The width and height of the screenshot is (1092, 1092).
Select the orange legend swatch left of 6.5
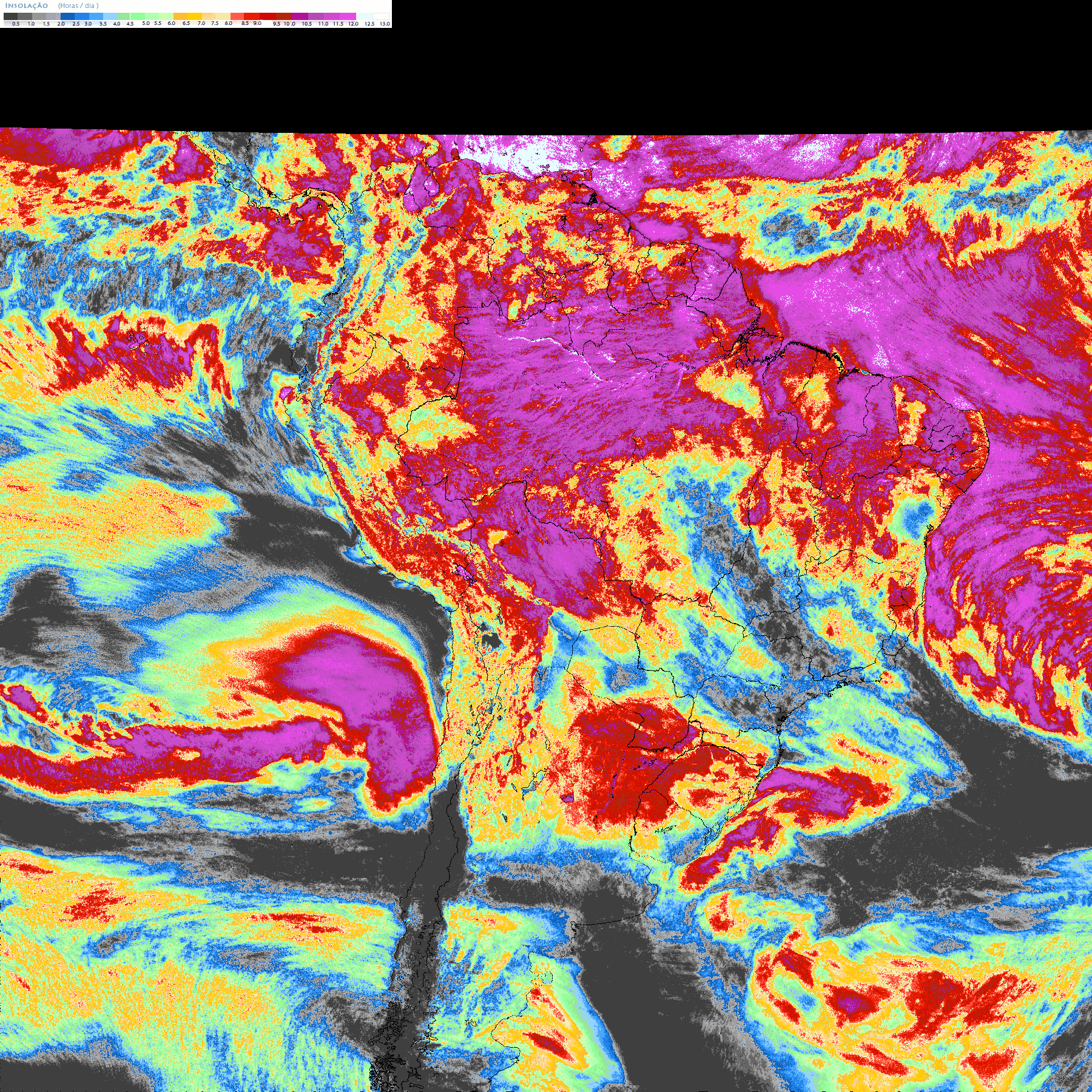tap(180, 16)
